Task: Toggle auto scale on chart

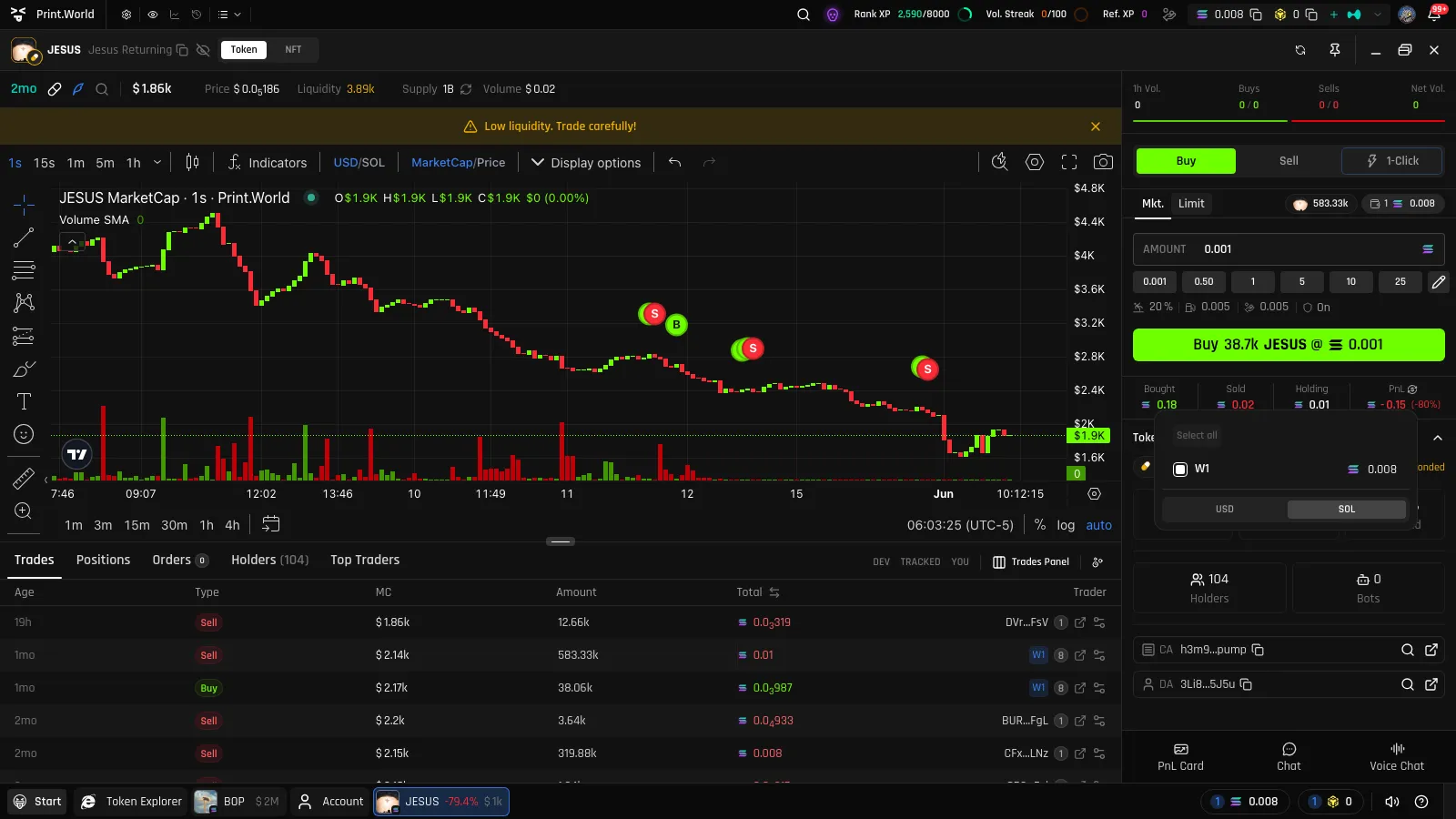Action: [x=1098, y=525]
